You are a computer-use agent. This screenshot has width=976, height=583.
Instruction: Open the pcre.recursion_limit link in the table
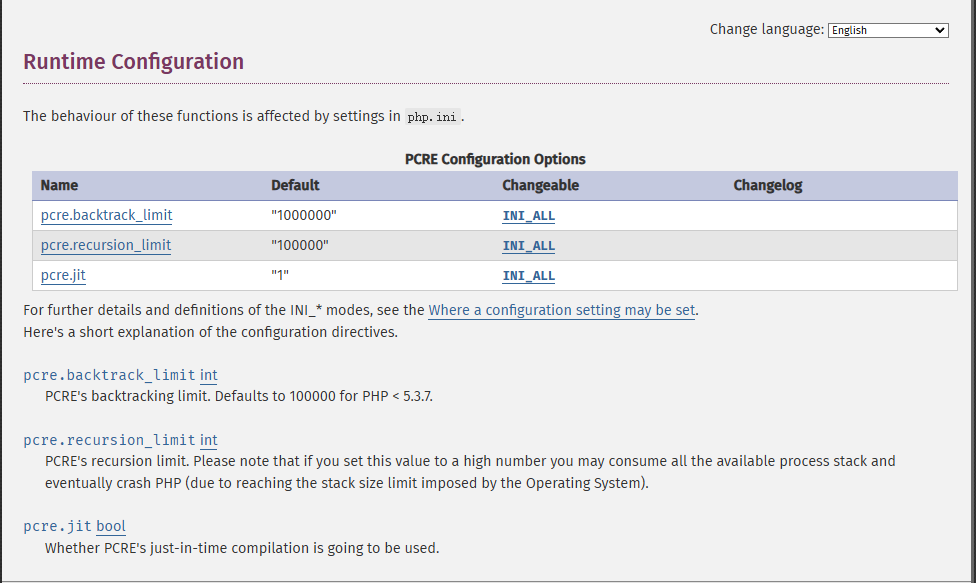pyautogui.click(x=105, y=245)
